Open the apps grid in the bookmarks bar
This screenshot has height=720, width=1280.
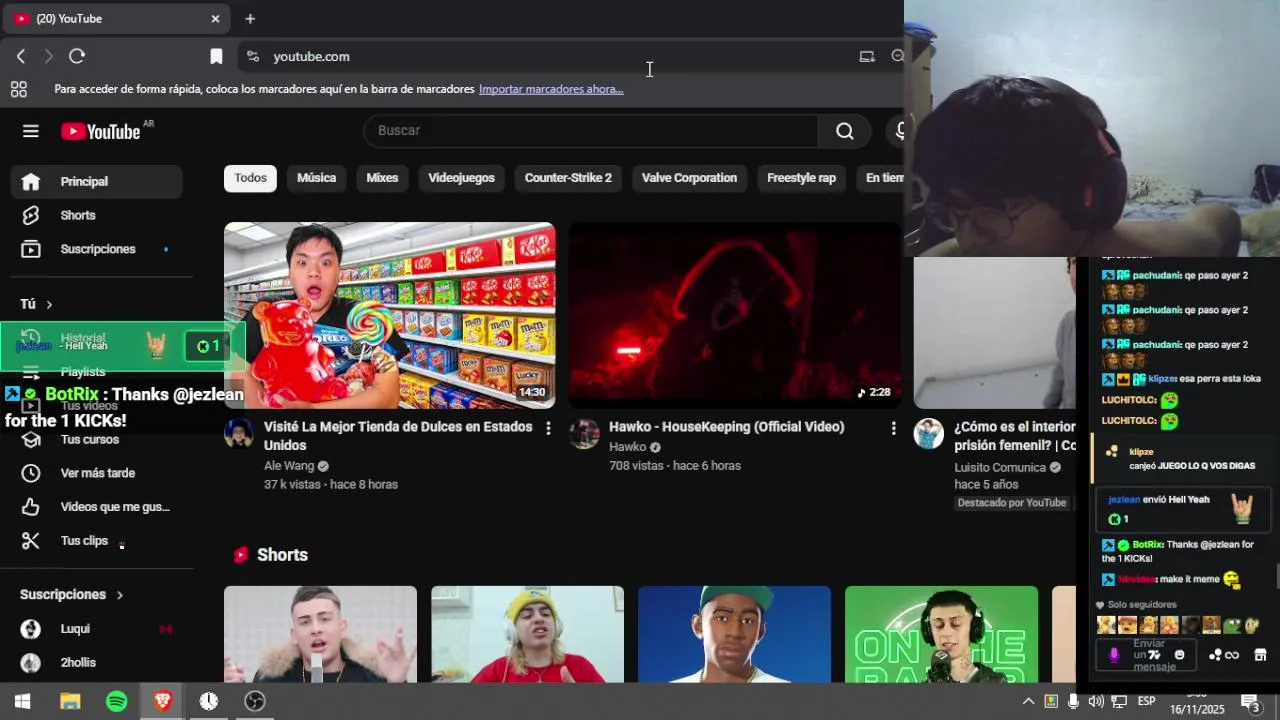pyautogui.click(x=19, y=89)
